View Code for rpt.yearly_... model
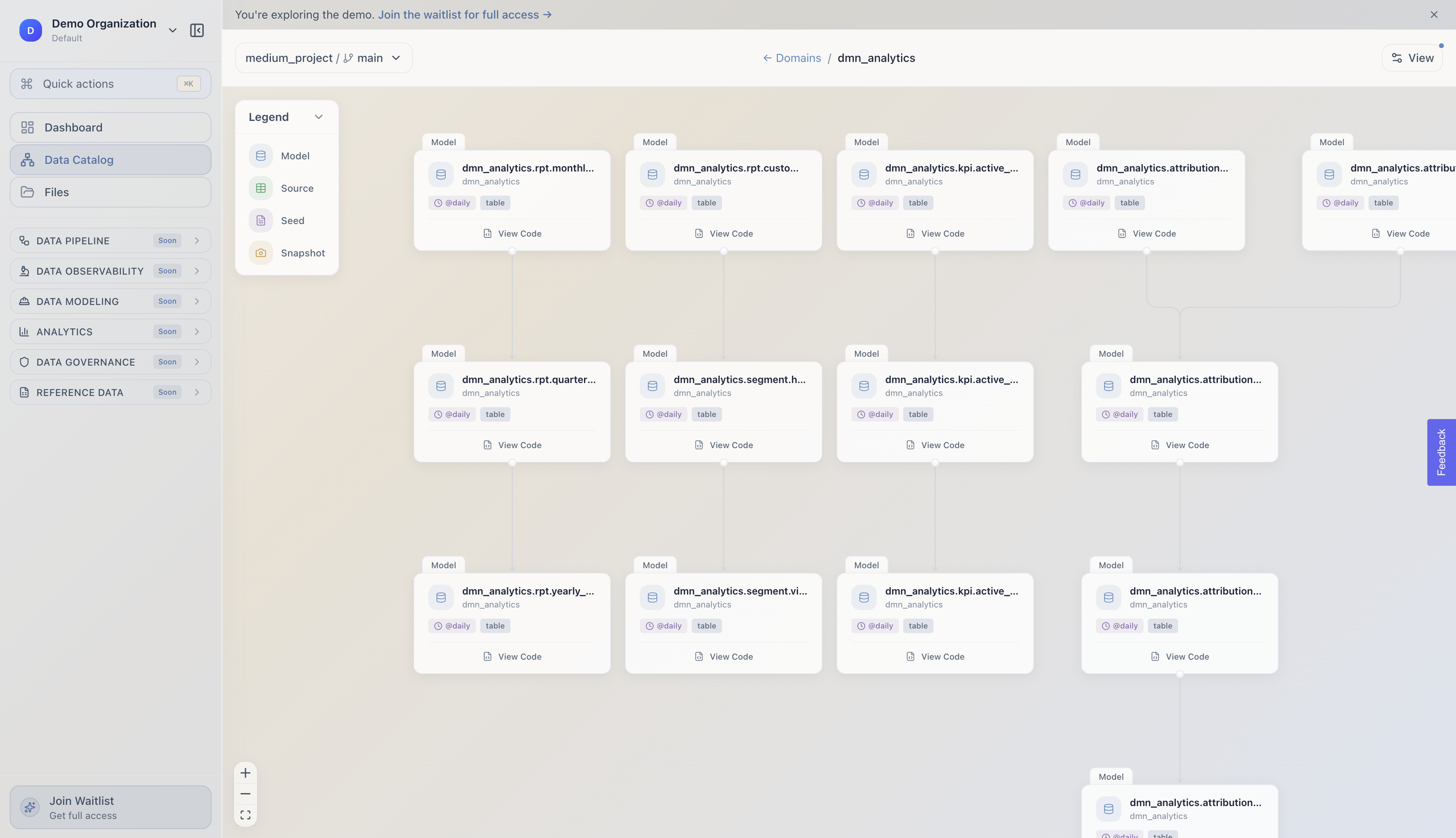The image size is (1456, 838). coord(512,657)
